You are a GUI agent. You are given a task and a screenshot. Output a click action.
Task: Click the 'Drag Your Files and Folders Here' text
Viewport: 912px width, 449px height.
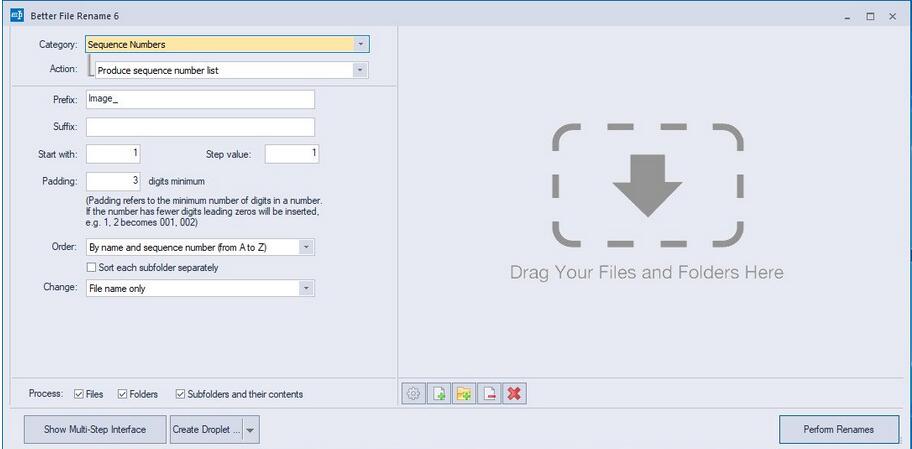(x=647, y=272)
